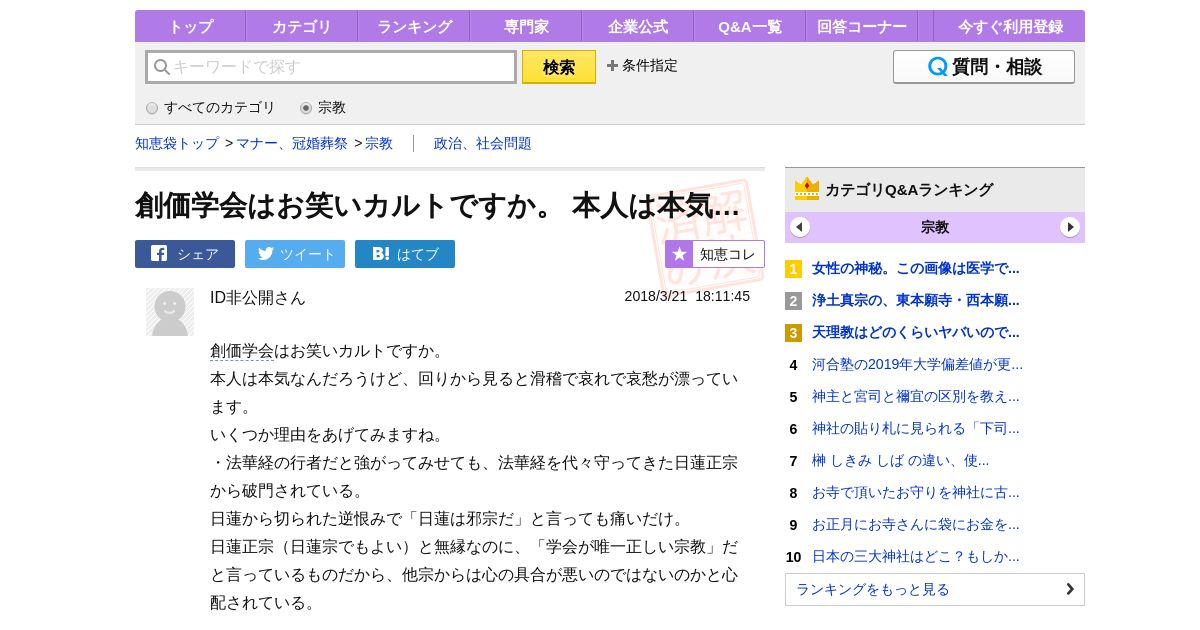
Task: Open ranking 4 河合塾の2019年 link
Action: coord(917,364)
